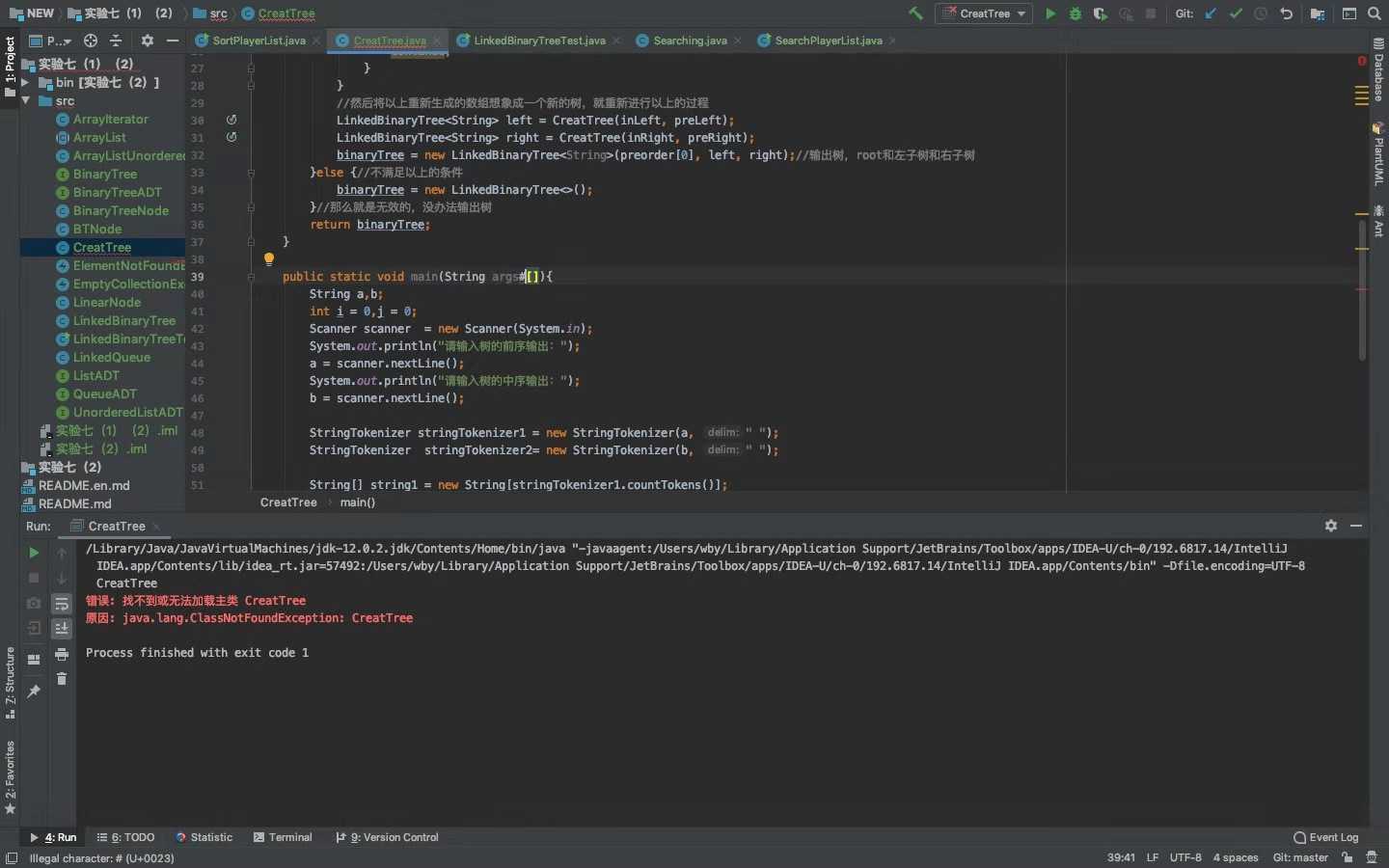Click the restore layout icon in Run panel

(34, 660)
